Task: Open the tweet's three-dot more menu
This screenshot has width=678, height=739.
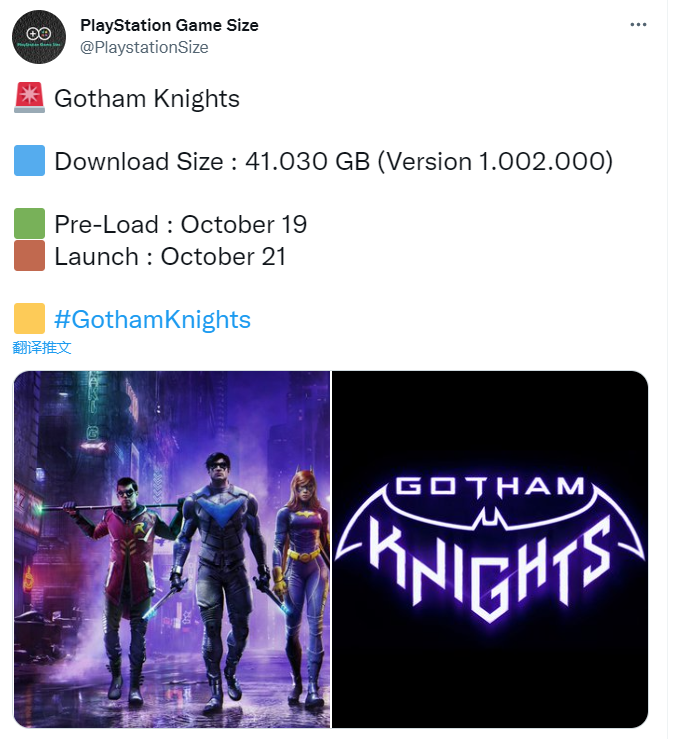Action: coord(638,26)
